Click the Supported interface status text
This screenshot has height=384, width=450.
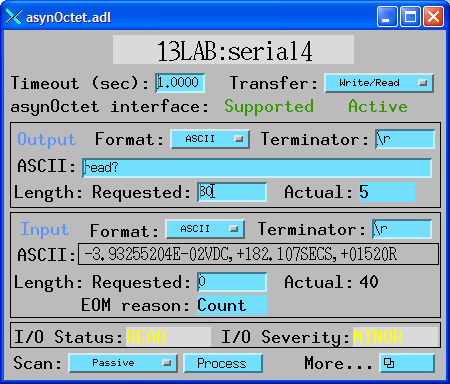[x=269, y=107]
